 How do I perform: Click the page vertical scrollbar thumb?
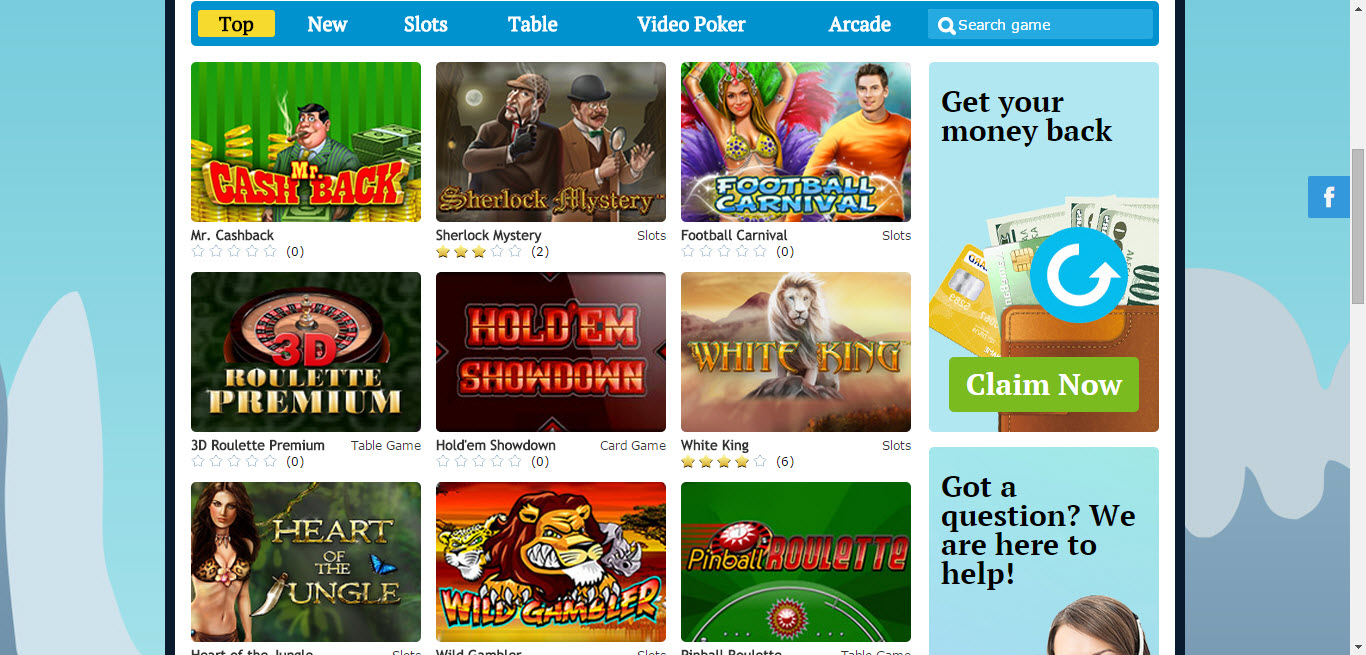click(x=1357, y=225)
